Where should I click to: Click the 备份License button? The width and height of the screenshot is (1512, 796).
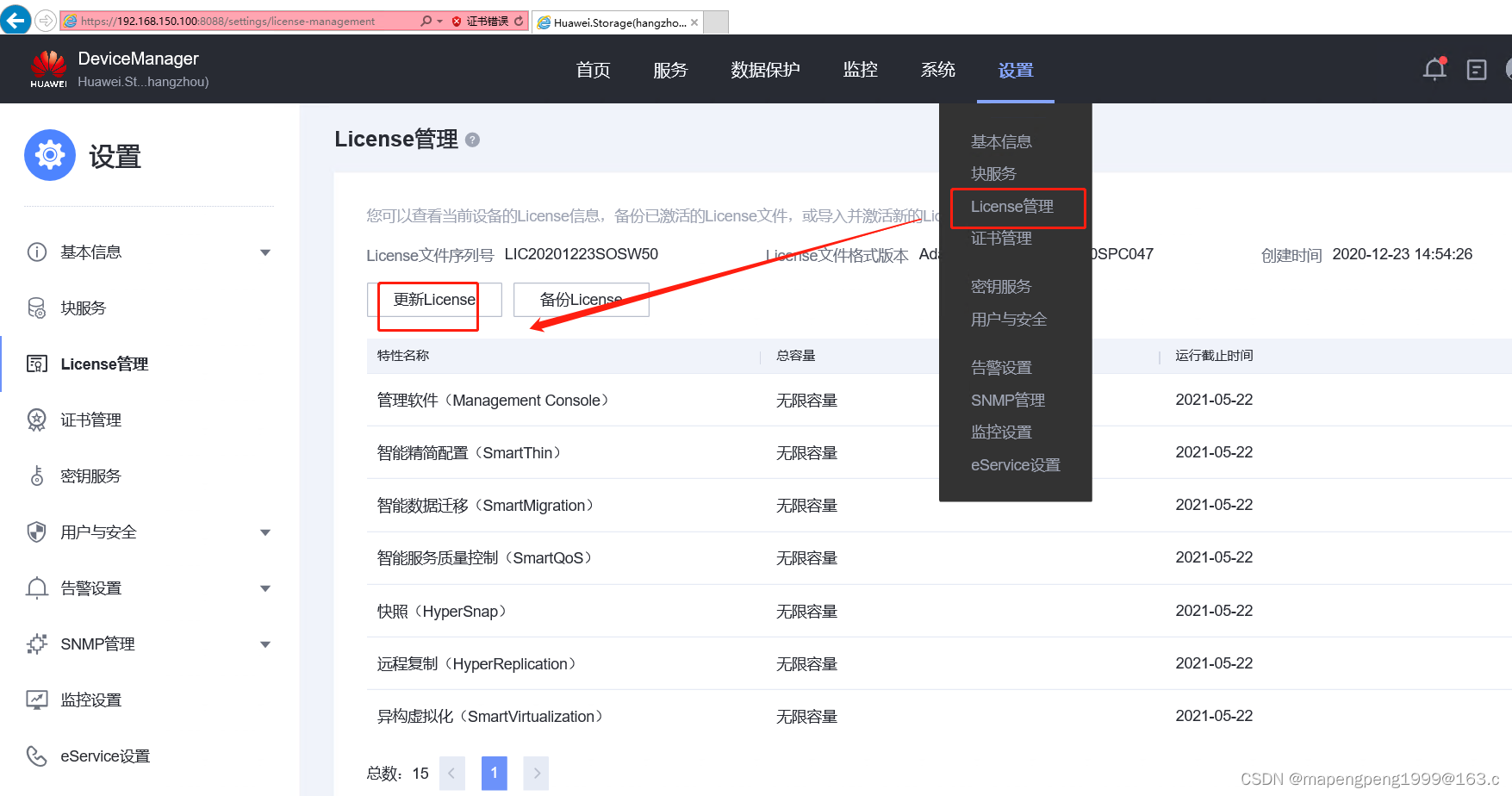581,300
